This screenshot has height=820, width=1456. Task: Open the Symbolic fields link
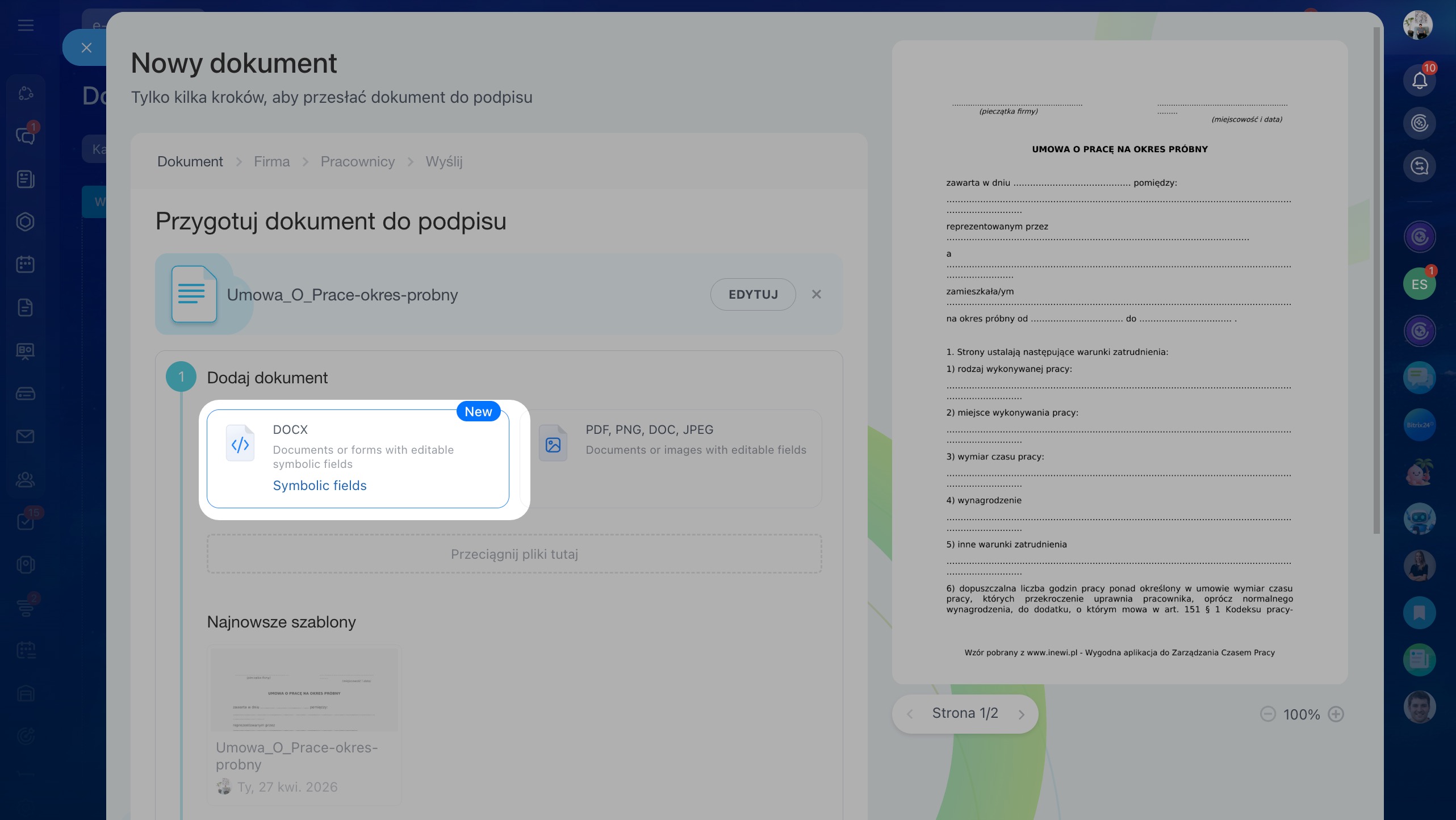[320, 486]
